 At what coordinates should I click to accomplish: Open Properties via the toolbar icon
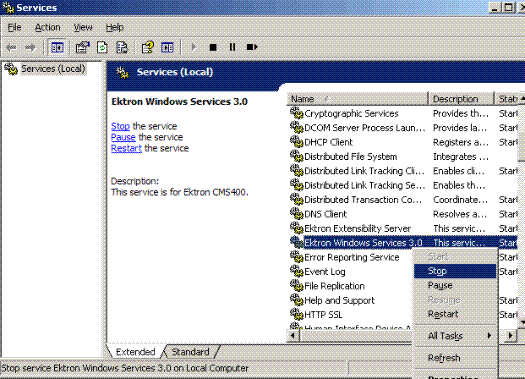coord(82,48)
